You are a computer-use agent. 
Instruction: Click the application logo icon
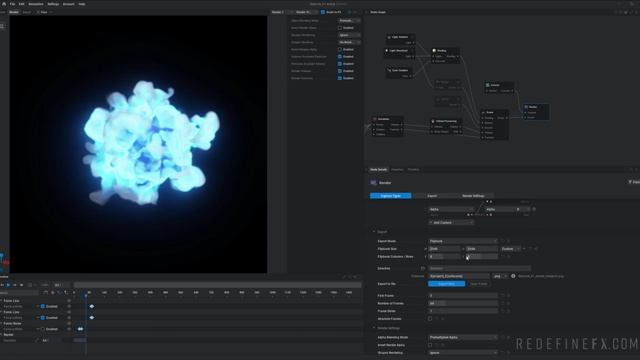click(4, 4)
